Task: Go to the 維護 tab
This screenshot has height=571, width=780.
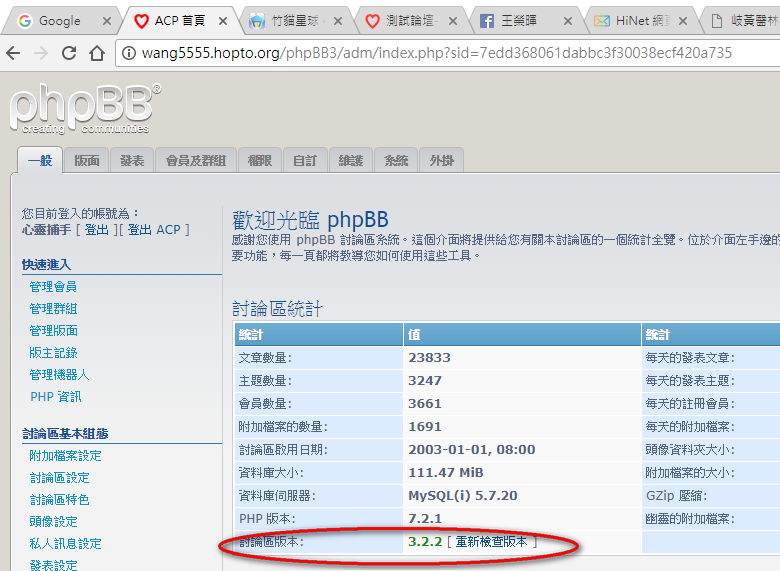Action: (350, 160)
